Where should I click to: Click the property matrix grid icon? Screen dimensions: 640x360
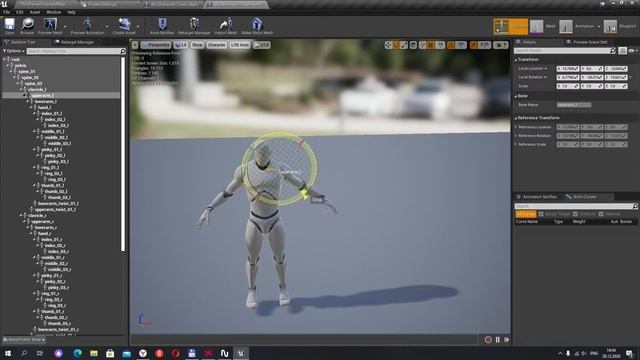click(622, 51)
